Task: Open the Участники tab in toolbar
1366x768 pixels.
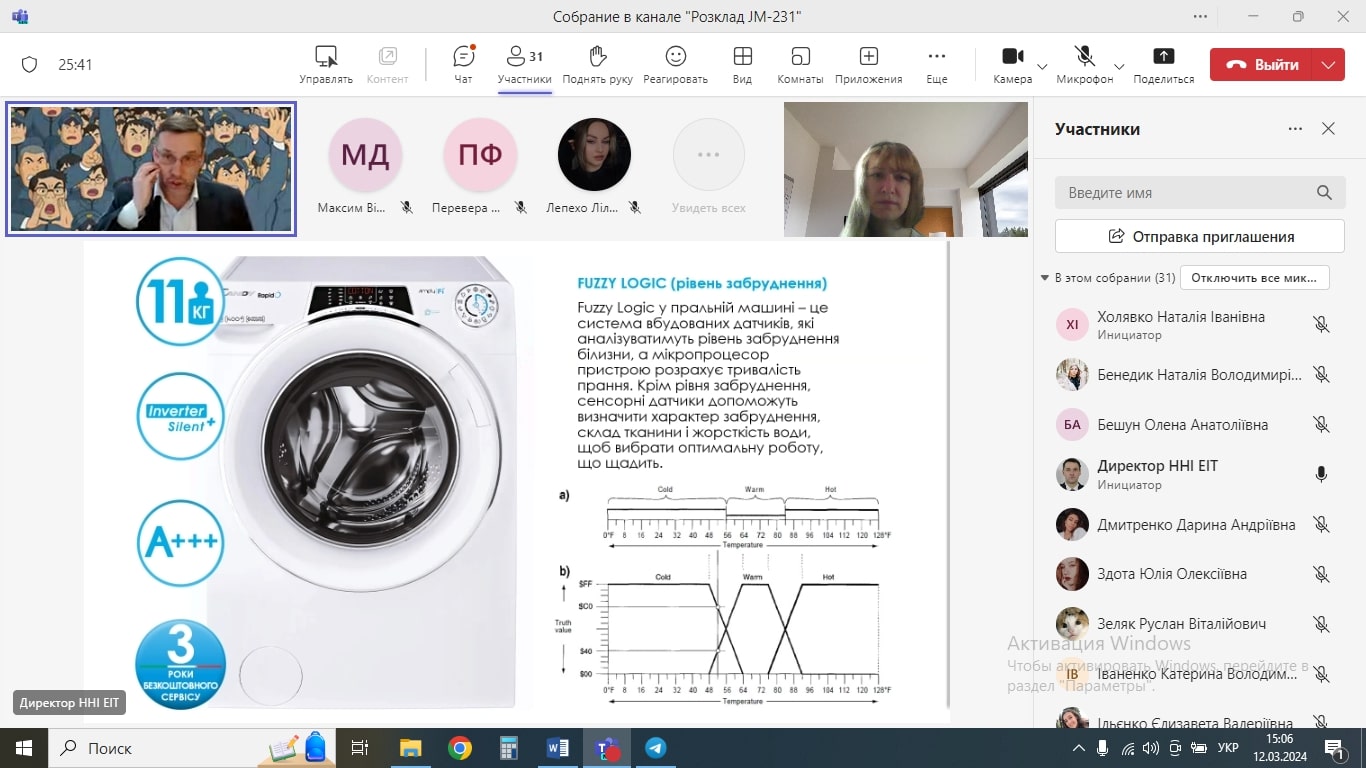Action: (x=524, y=64)
